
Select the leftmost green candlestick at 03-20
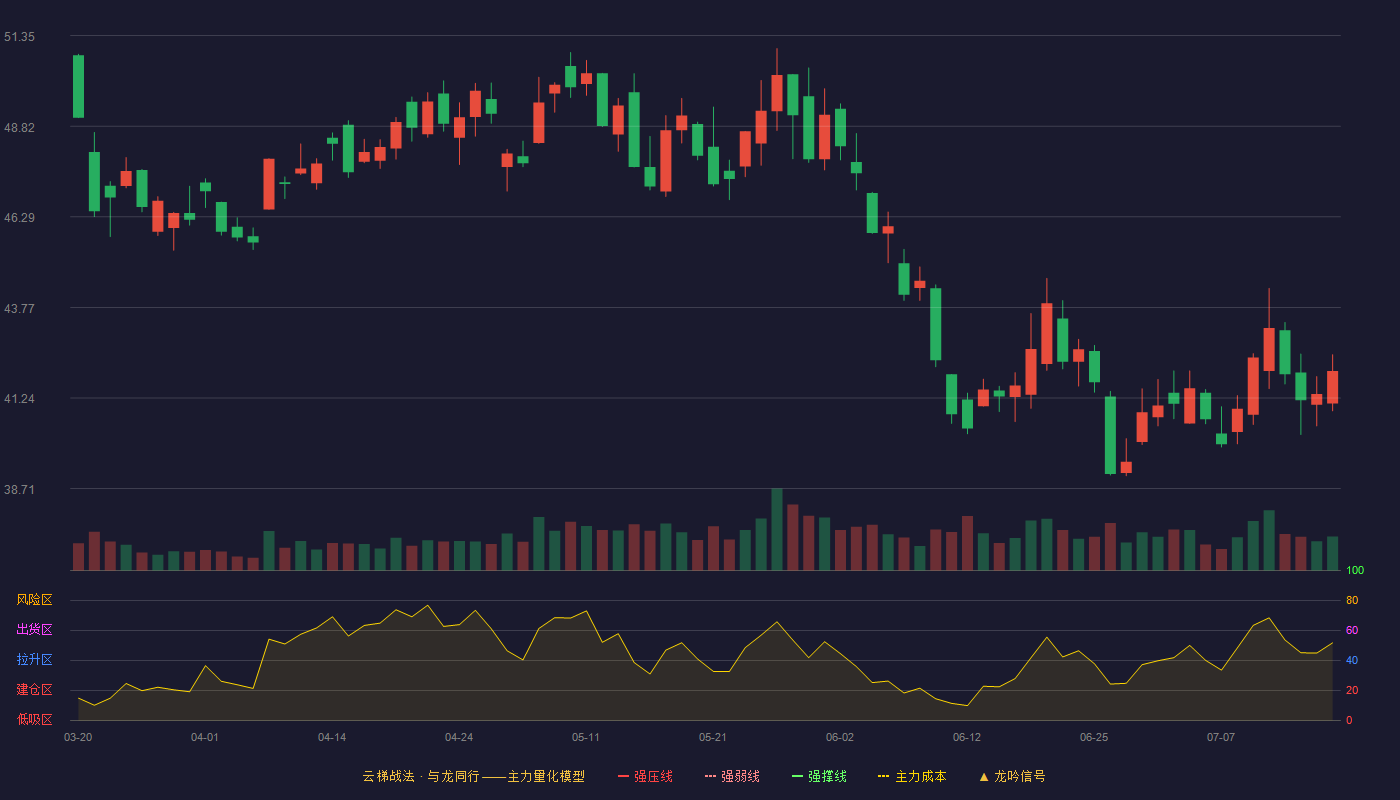tap(78, 86)
